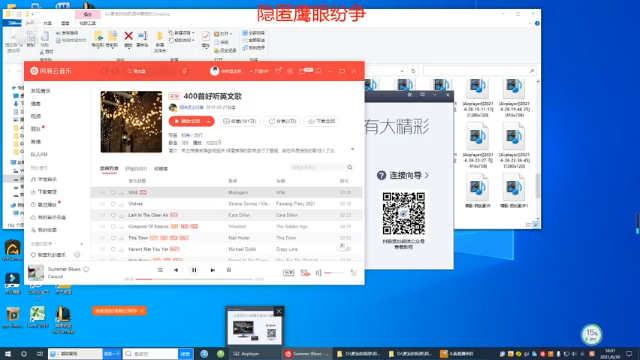This screenshot has width=640, height=360.
Task: Open File Explorer address bar history dropdown
Action: click(x=402, y=71)
